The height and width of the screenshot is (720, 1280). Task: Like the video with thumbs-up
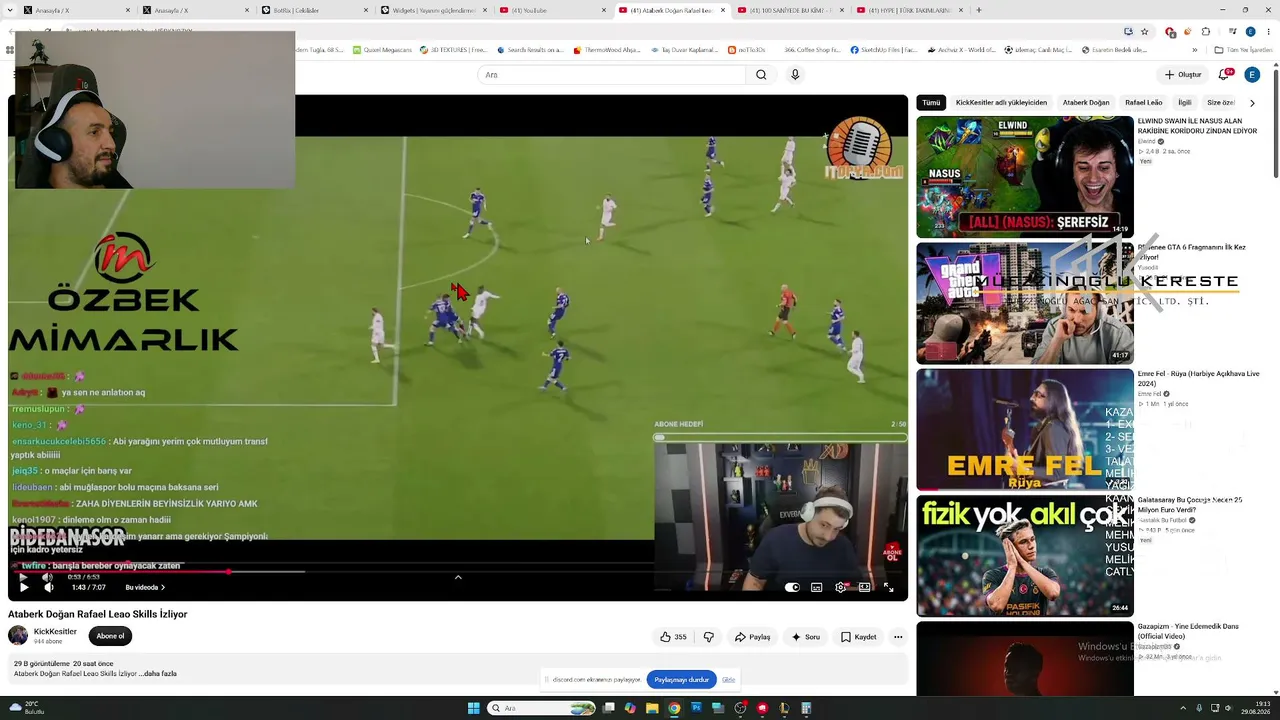point(673,637)
